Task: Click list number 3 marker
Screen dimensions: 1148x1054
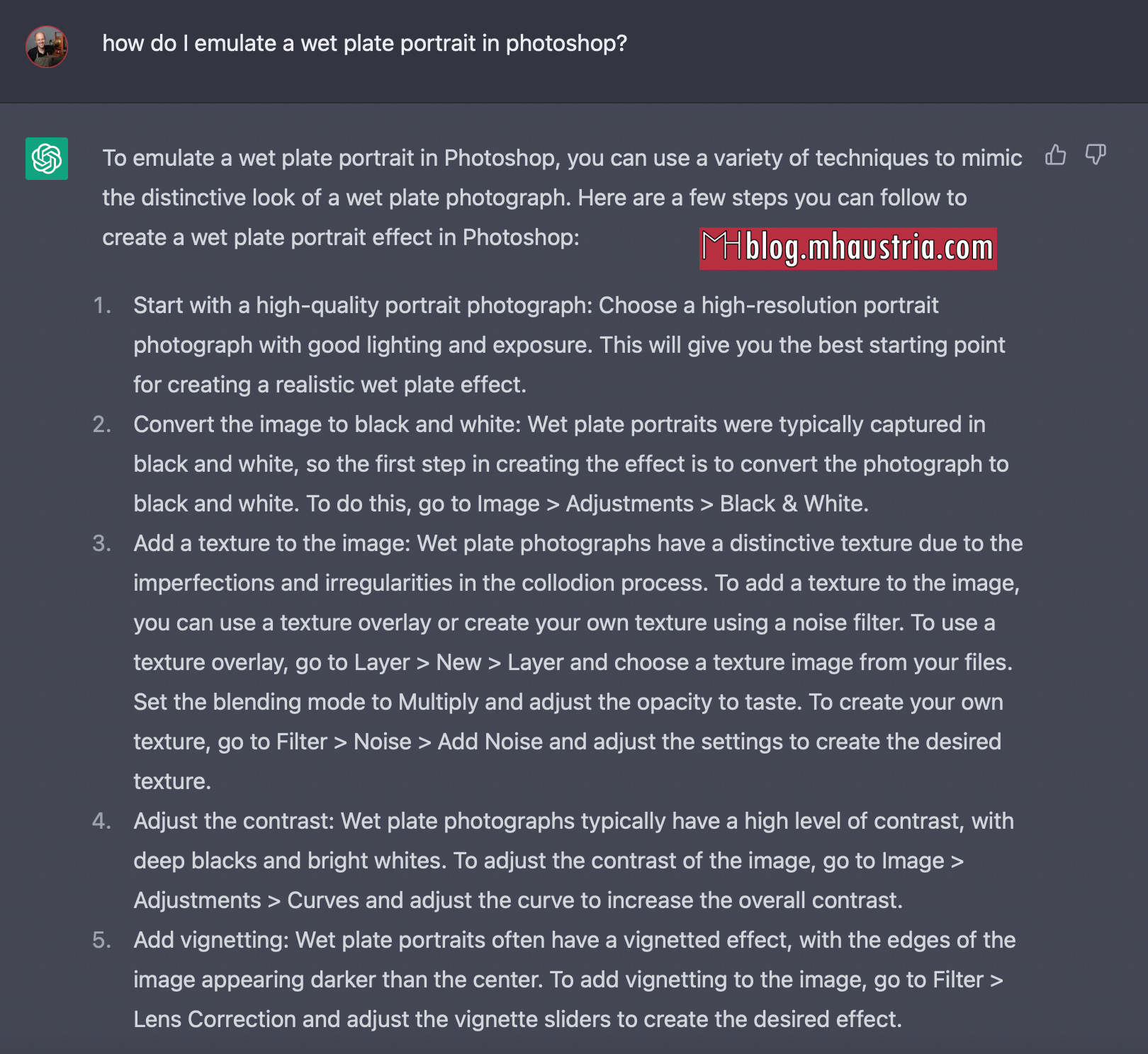Action: coord(102,543)
